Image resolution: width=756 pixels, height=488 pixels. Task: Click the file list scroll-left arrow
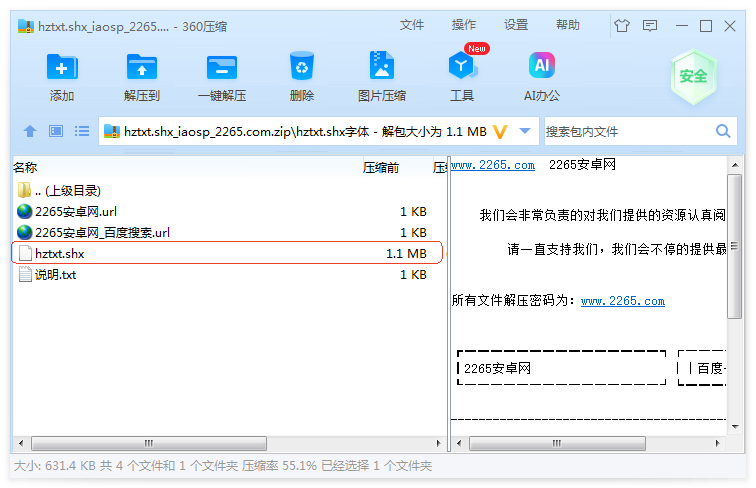tap(21, 443)
